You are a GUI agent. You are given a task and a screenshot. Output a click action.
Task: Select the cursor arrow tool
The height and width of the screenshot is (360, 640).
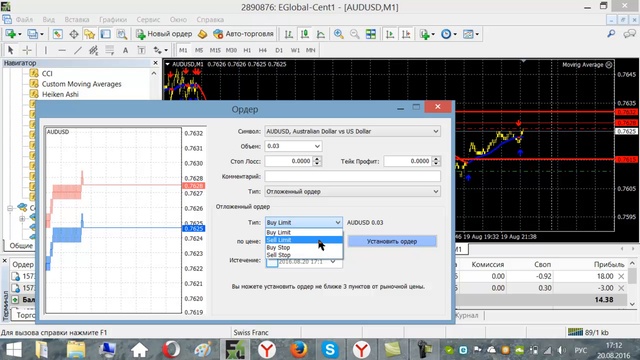11,50
